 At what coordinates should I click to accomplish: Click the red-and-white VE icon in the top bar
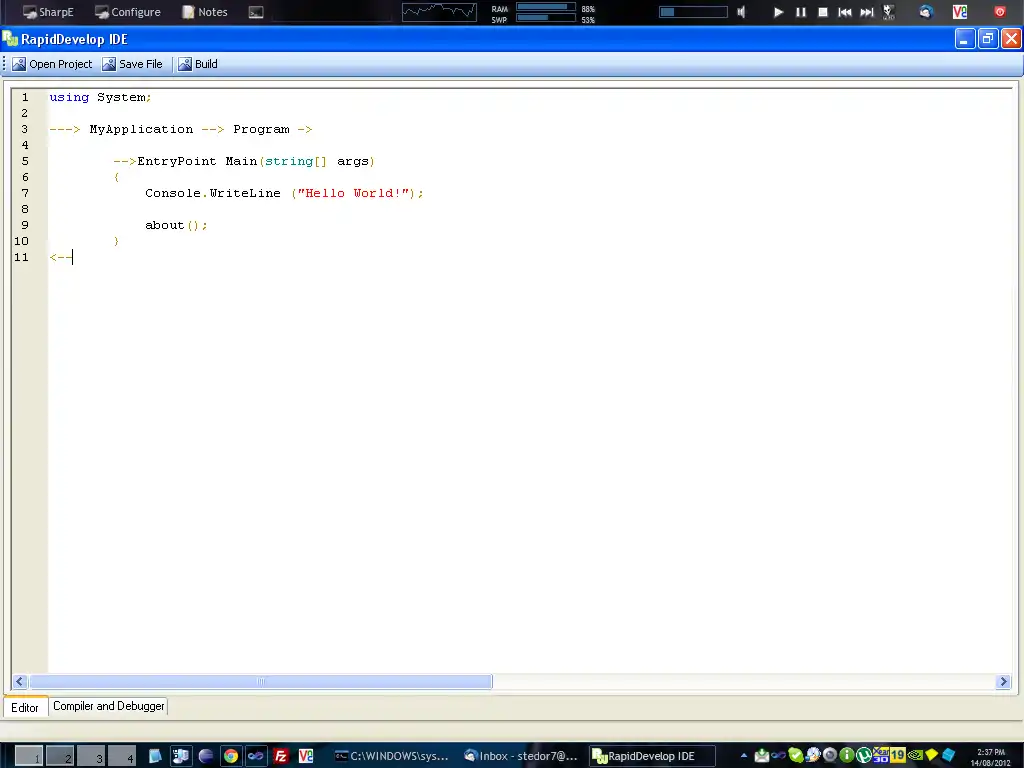(959, 12)
